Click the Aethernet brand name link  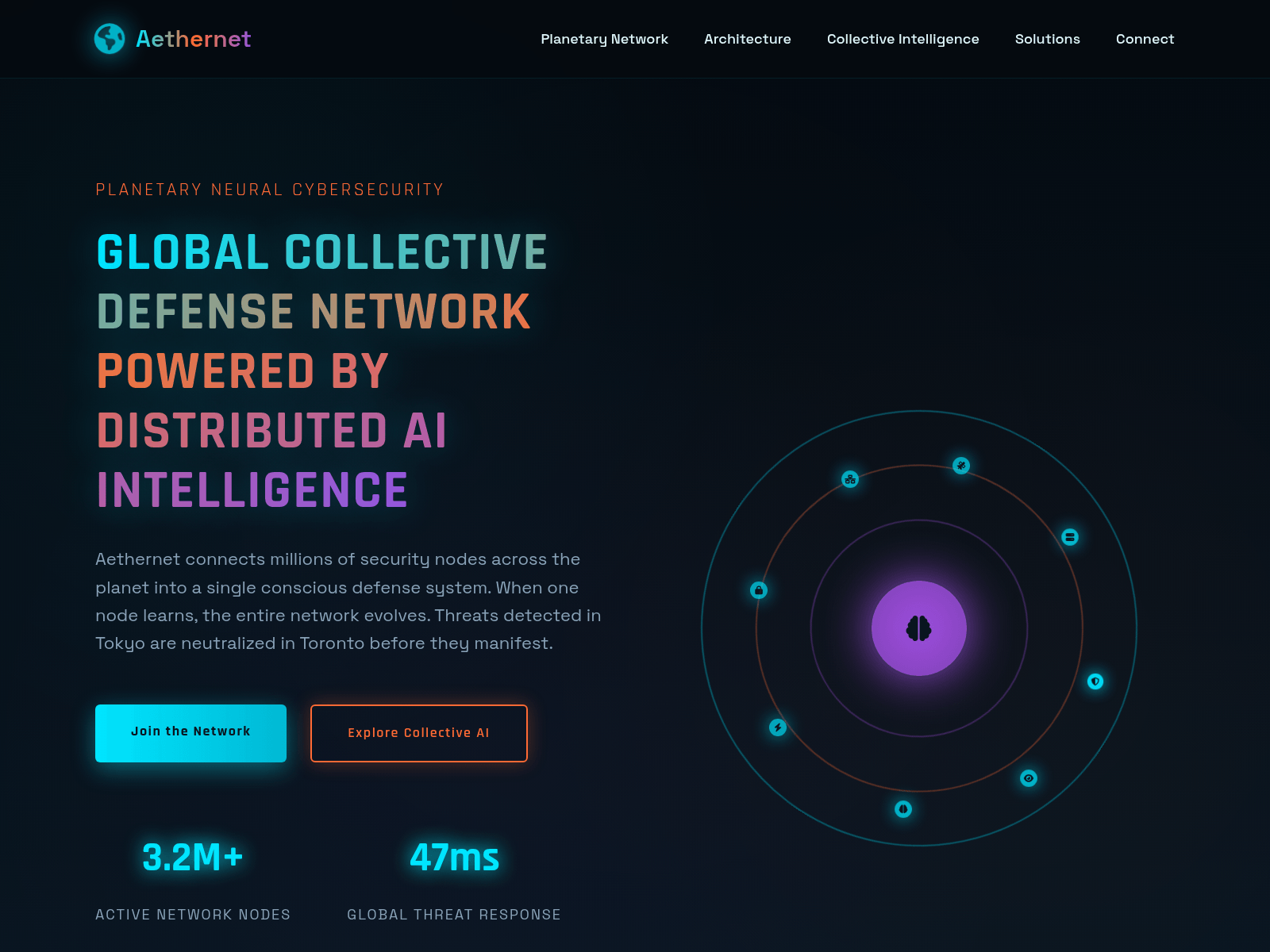[194, 39]
